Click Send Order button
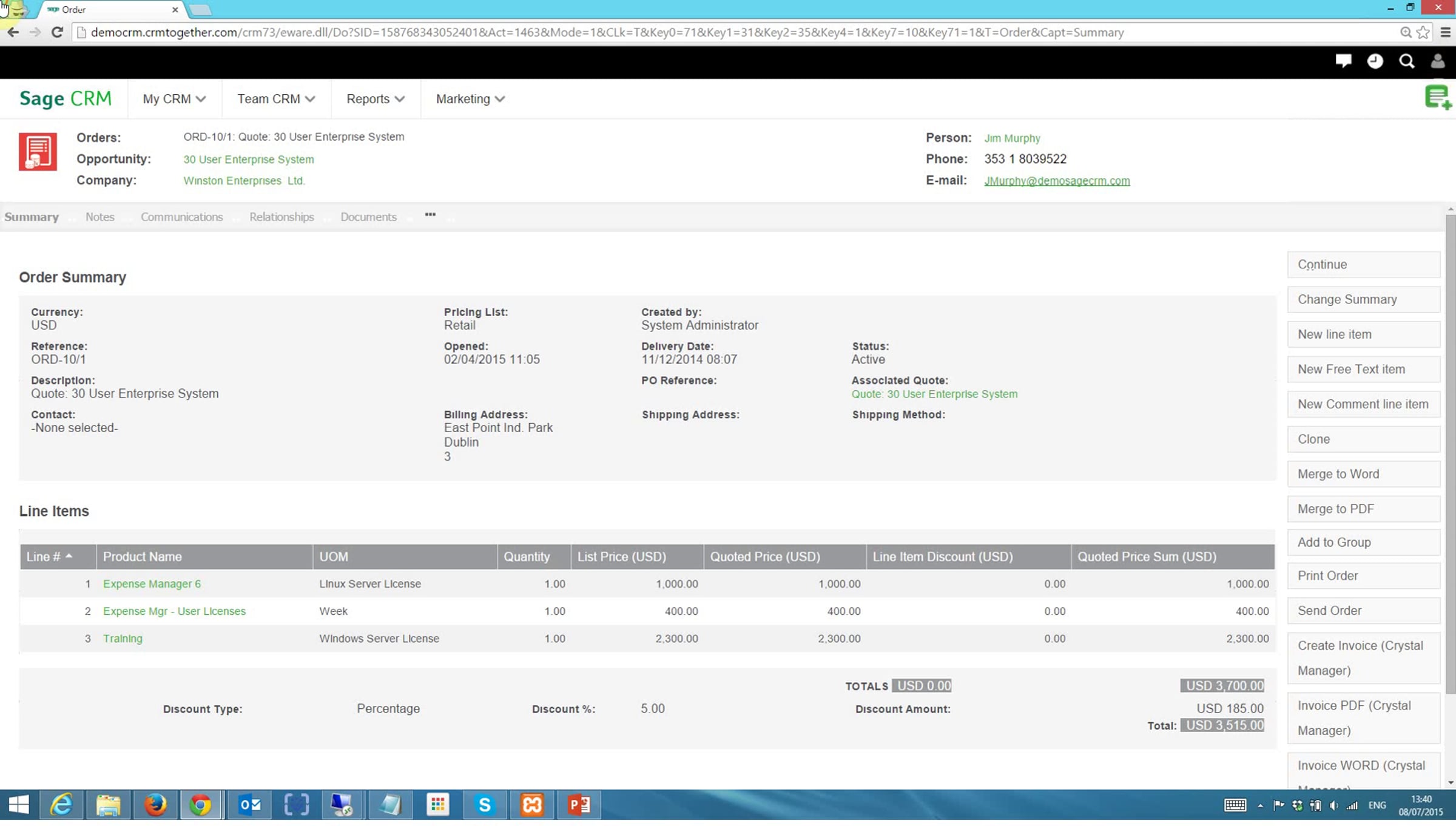Image resolution: width=1456 pixels, height=826 pixels. pyautogui.click(x=1363, y=611)
